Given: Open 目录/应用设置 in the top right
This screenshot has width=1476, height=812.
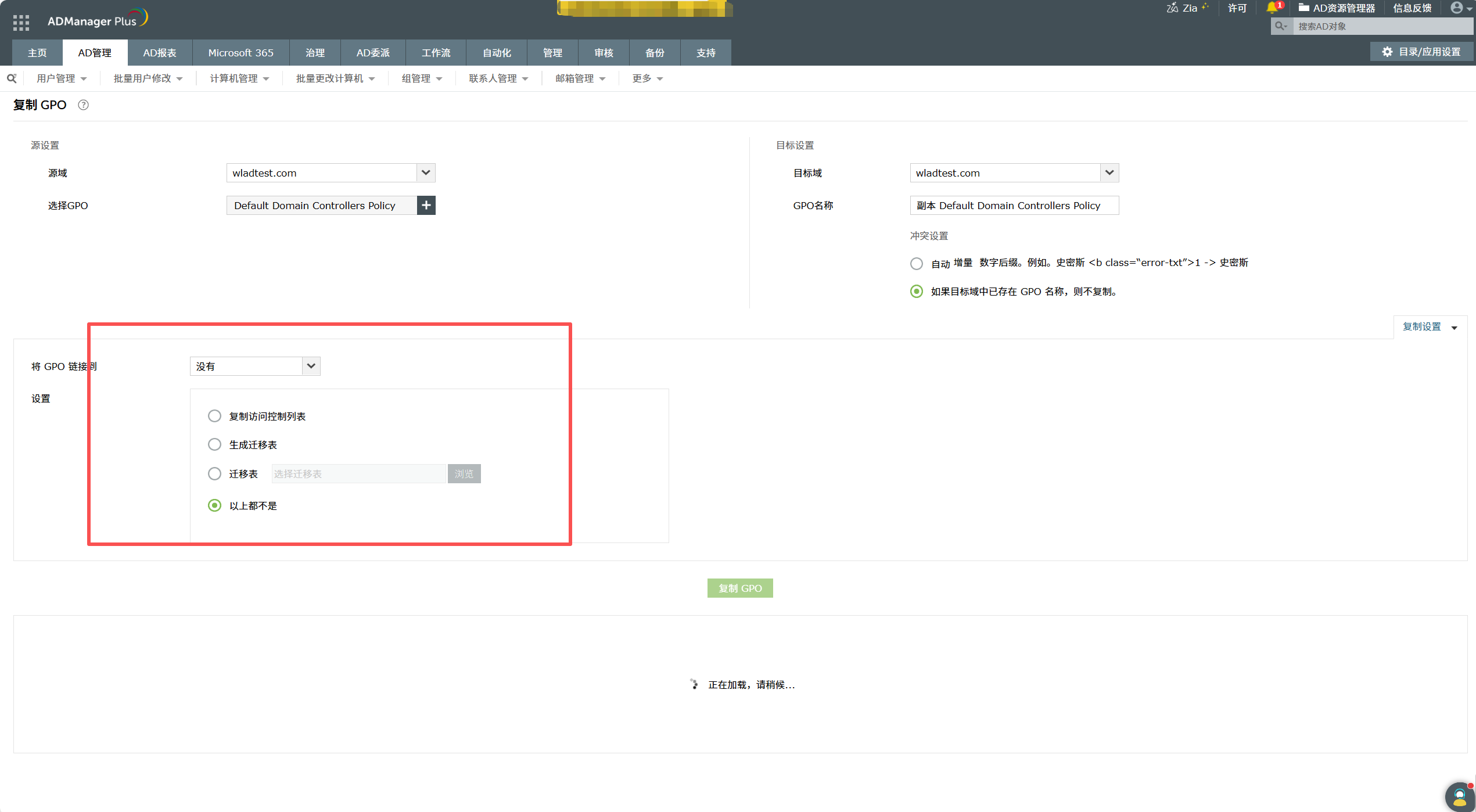Looking at the screenshot, I should pyautogui.click(x=1421, y=51).
